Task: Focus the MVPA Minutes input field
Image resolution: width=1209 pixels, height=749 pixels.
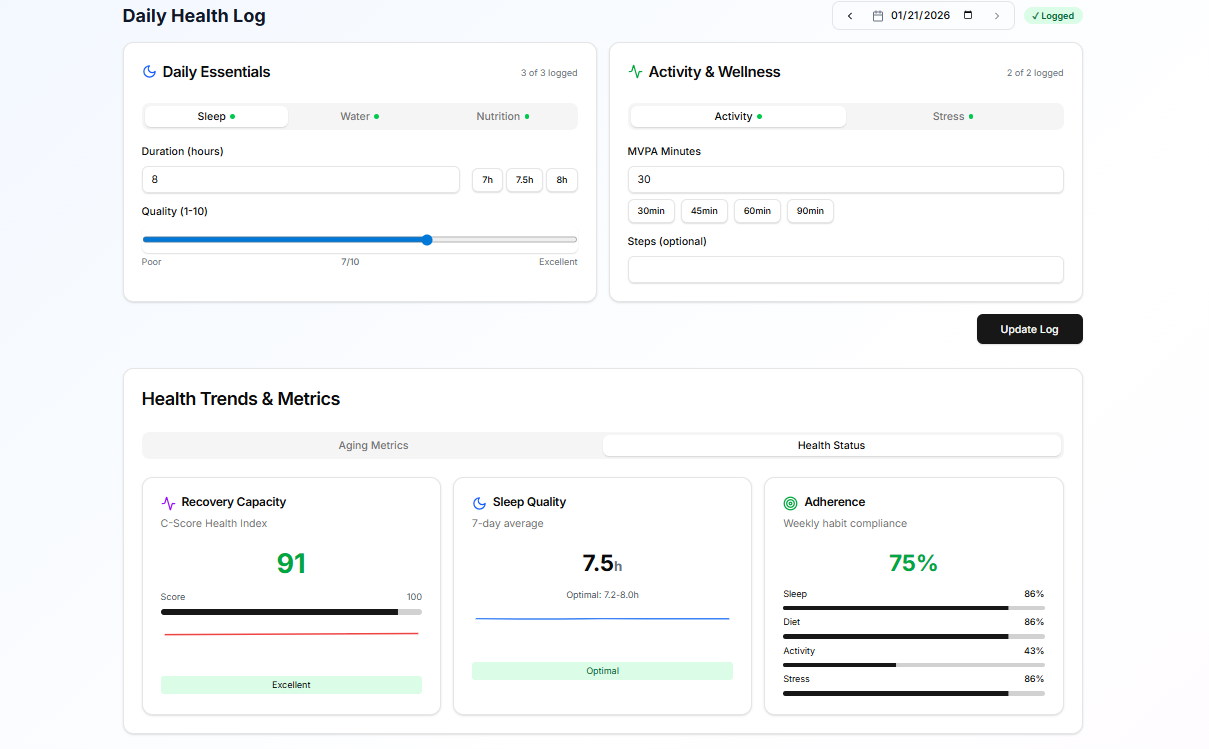Action: (x=845, y=180)
